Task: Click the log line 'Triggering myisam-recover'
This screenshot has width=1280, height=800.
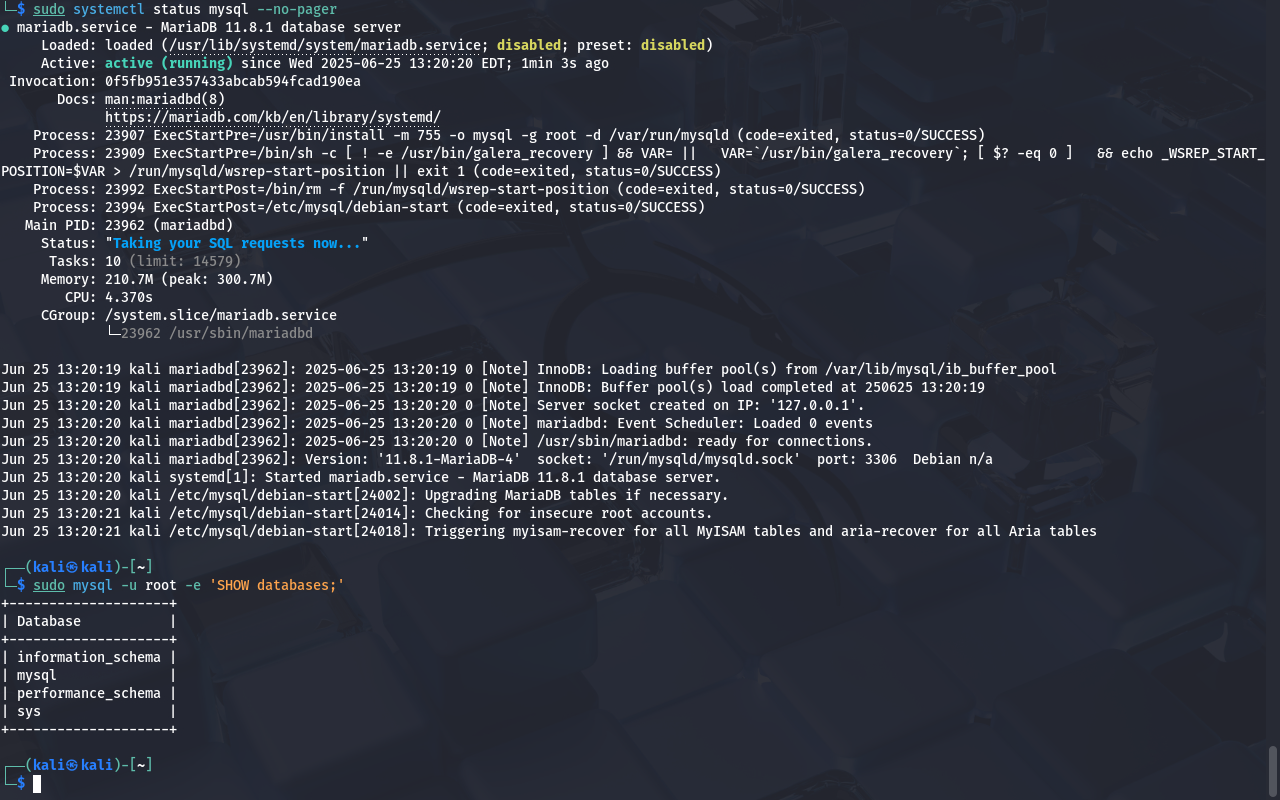Action: coord(549,531)
